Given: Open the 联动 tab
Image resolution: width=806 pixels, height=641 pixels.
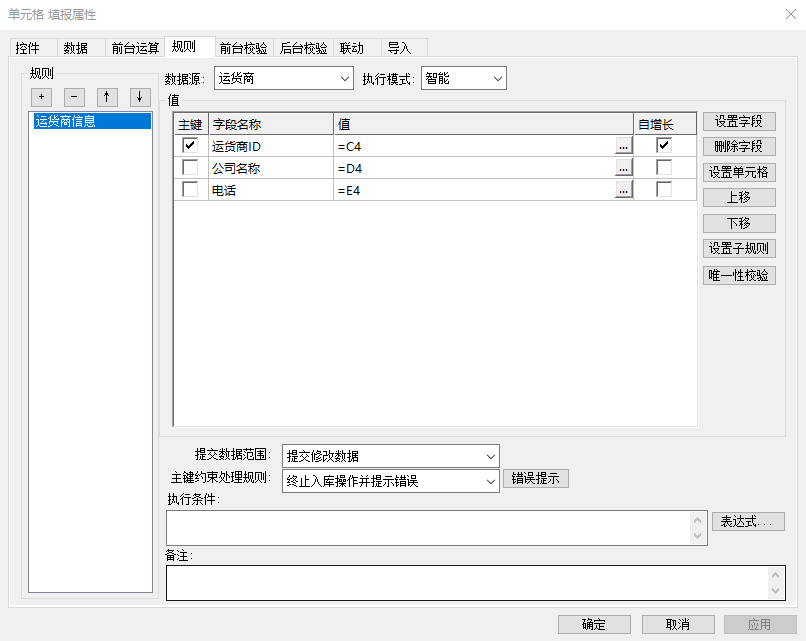Looking at the screenshot, I should 352,48.
